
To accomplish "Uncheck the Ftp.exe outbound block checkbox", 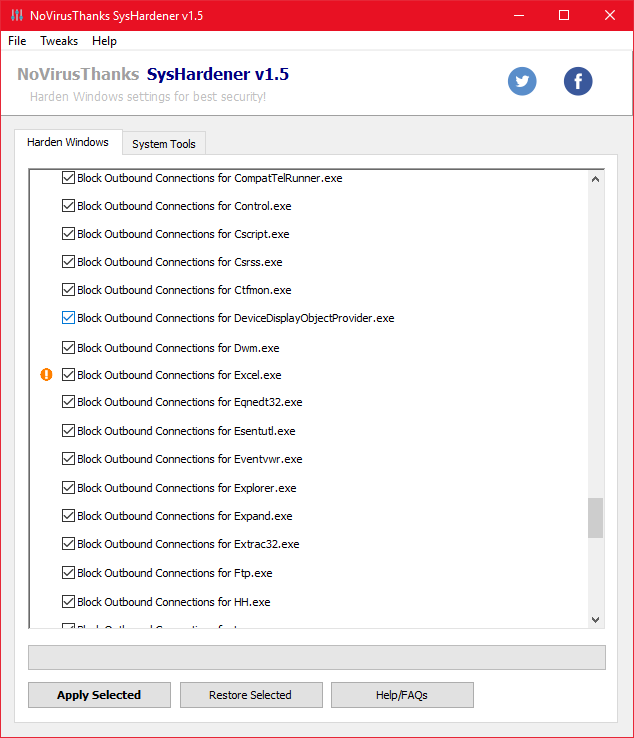I will click(x=68, y=573).
